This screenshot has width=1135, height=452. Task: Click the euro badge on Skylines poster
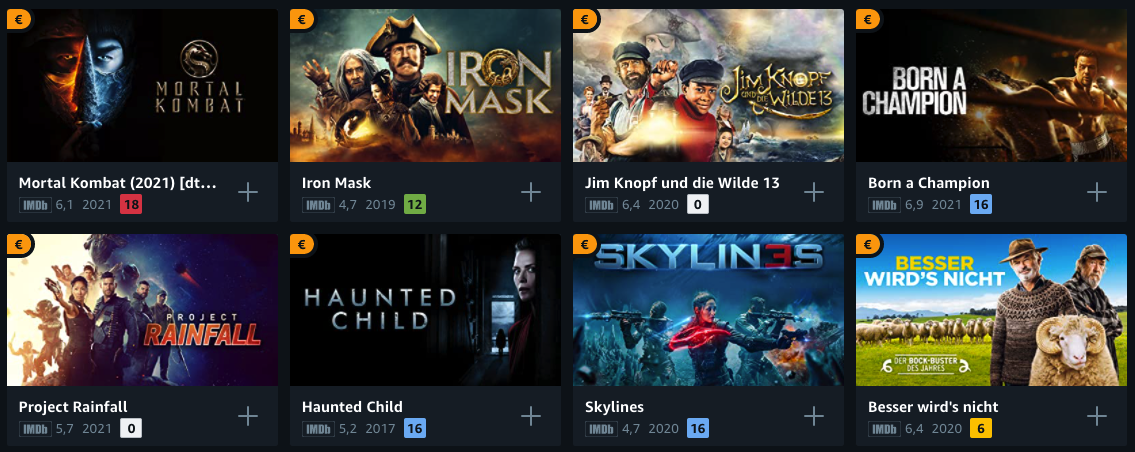[x=584, y=243]
